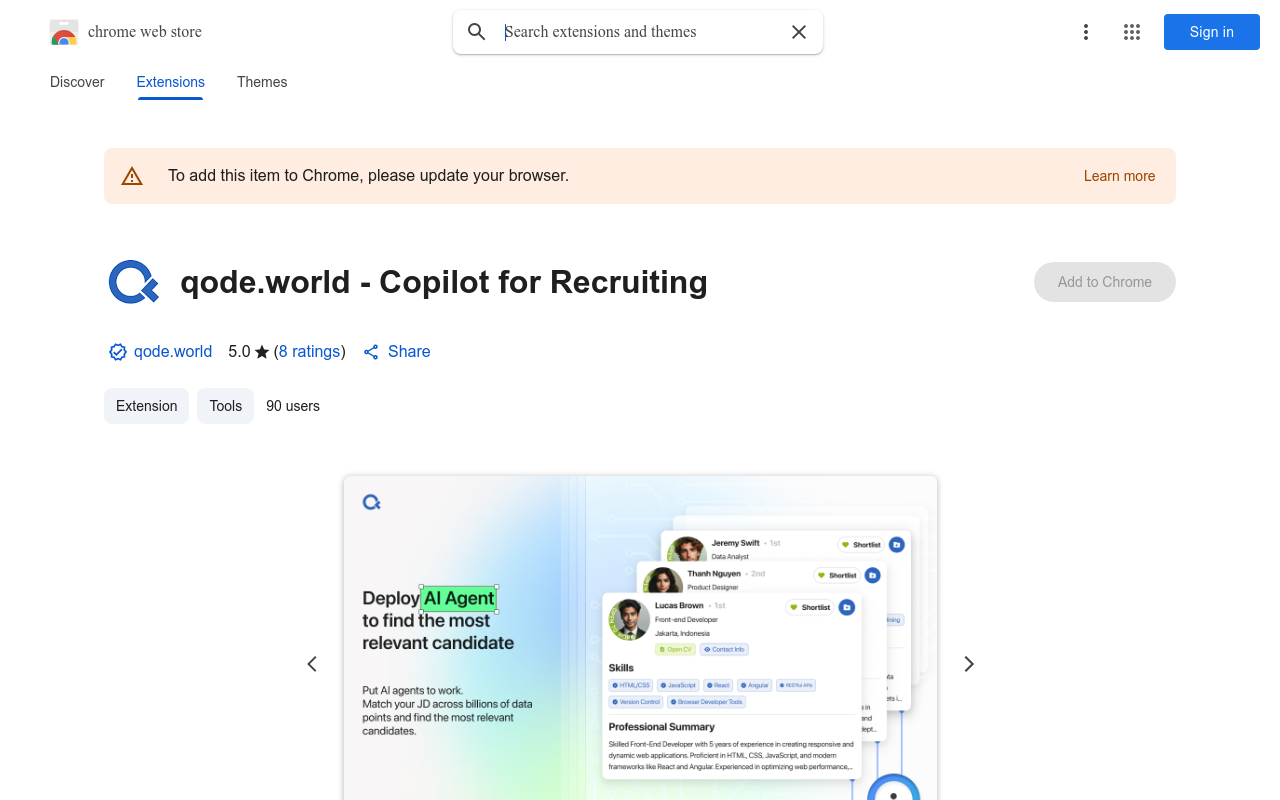Click the verified publisher badge icon
The image size is (1280, 800).
point(118,352)
